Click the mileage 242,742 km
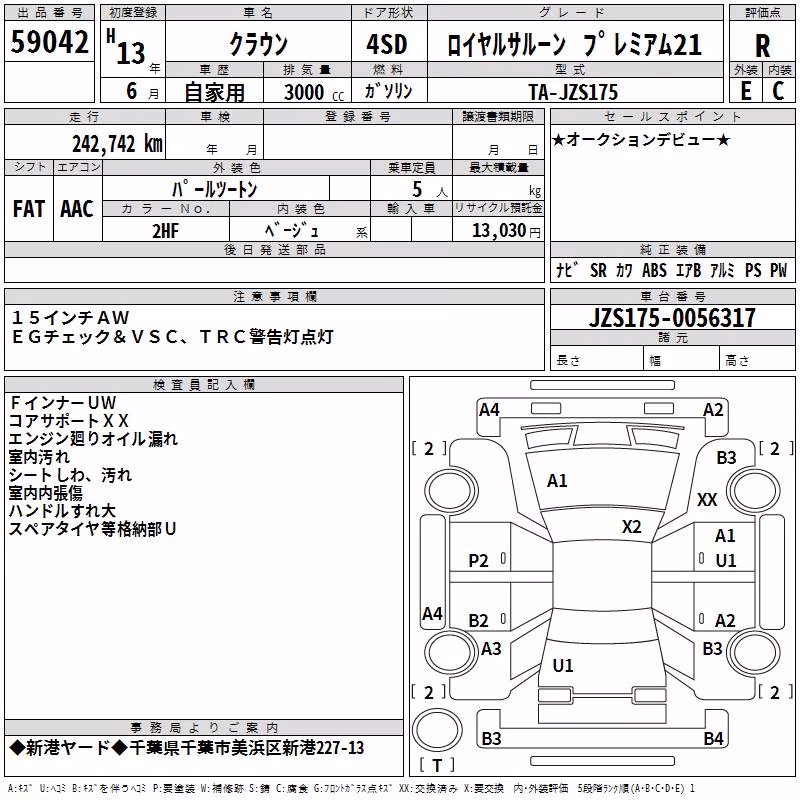The height and width of the screenshot is (800, 800). pyautogui.click(x=117, y=144)
